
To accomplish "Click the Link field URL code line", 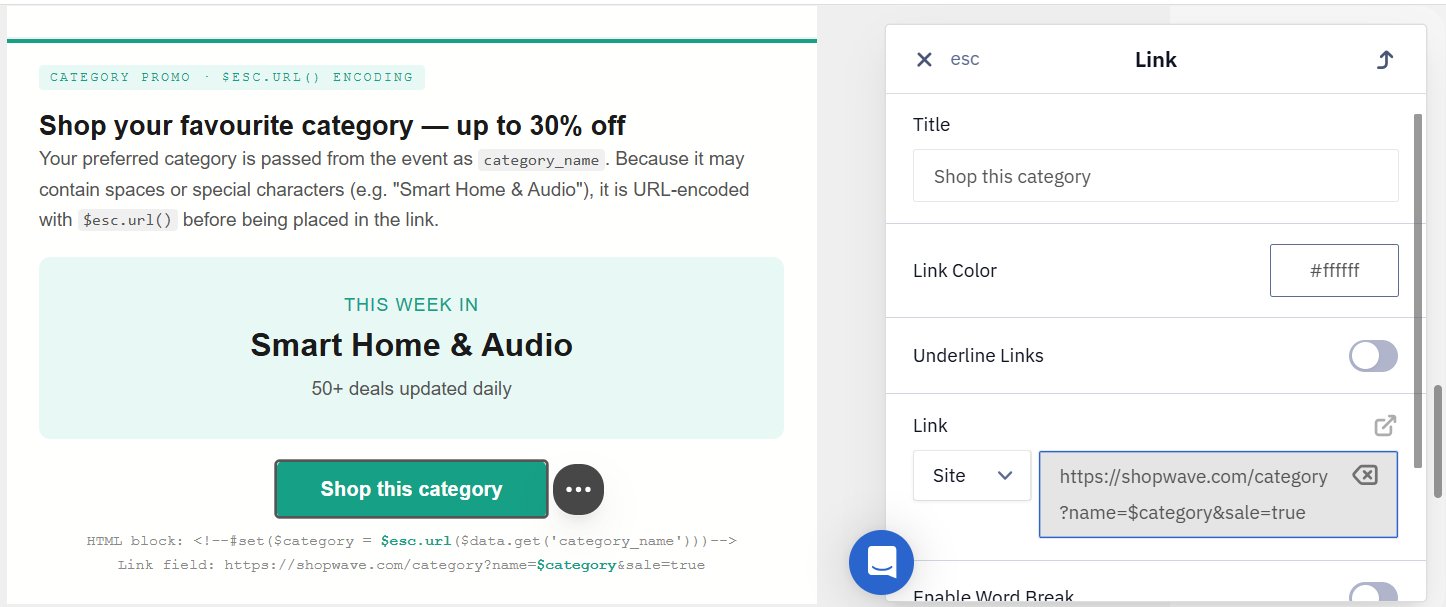I will [x=411, y=565].
